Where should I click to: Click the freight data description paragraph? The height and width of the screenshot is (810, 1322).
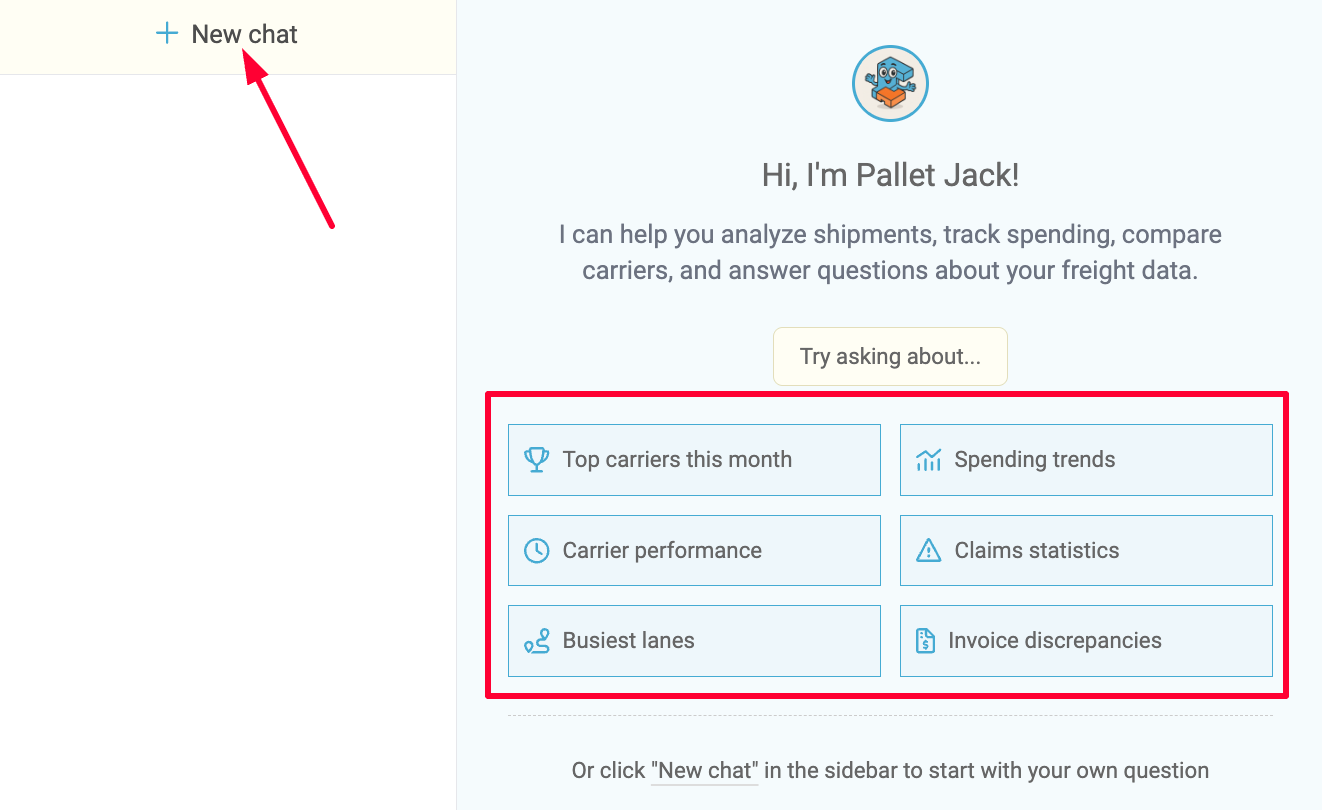tap(890, 253)
